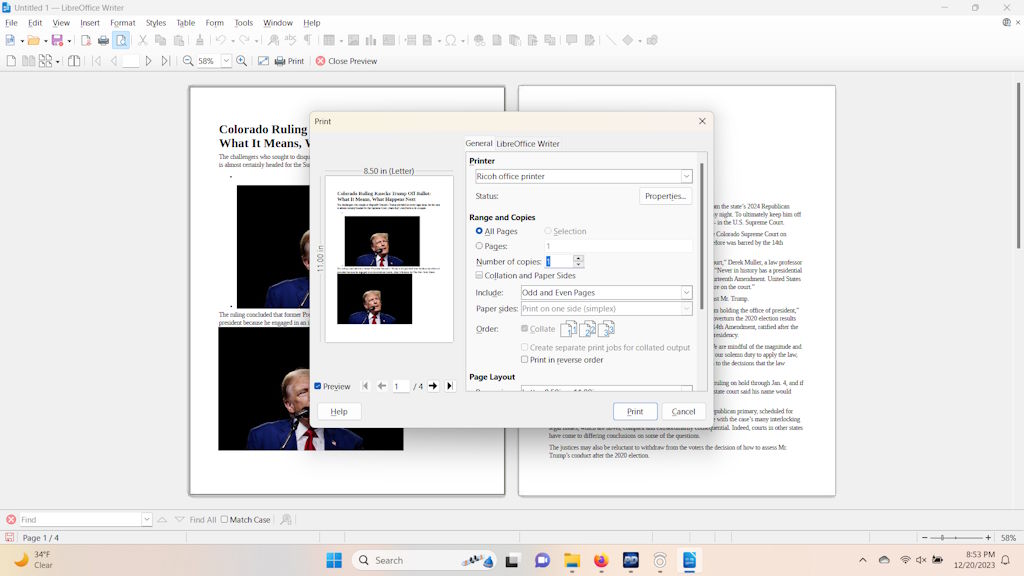Open the Format menu

[122, 22]
